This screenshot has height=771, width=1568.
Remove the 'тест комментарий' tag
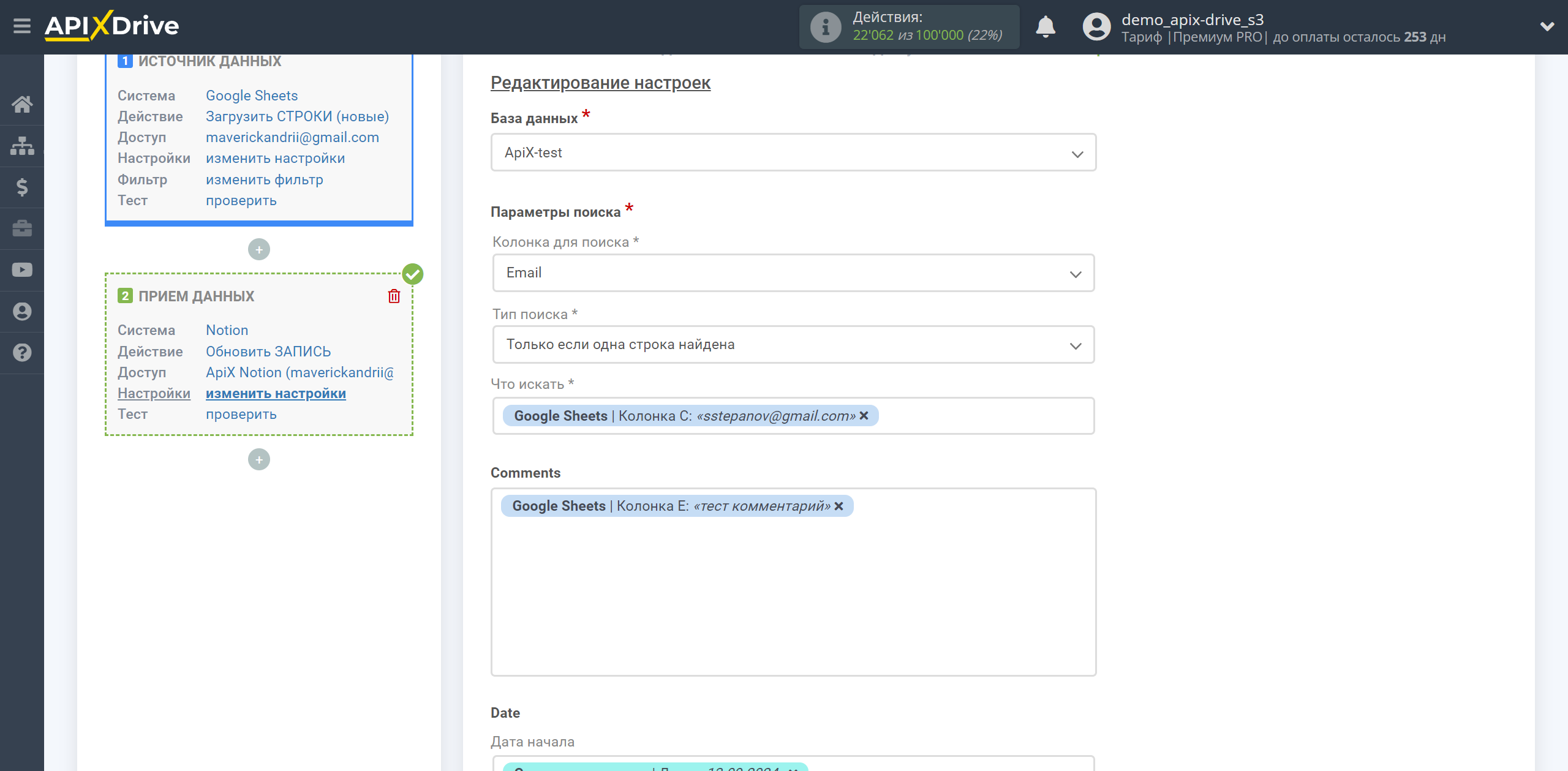tap(839, 506)
